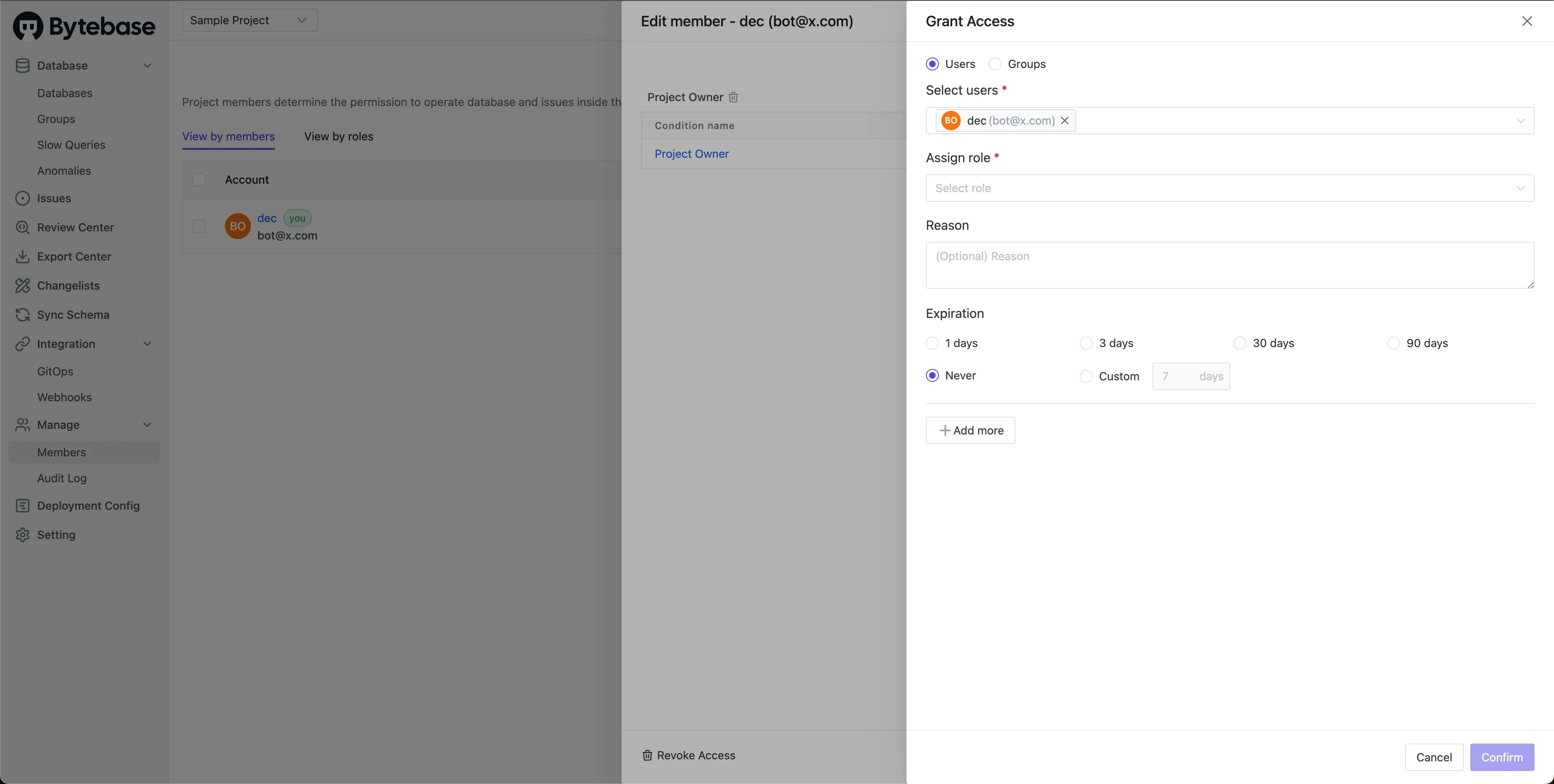Select the Groups radio button

pyautogui.click(x=995, y=64)
